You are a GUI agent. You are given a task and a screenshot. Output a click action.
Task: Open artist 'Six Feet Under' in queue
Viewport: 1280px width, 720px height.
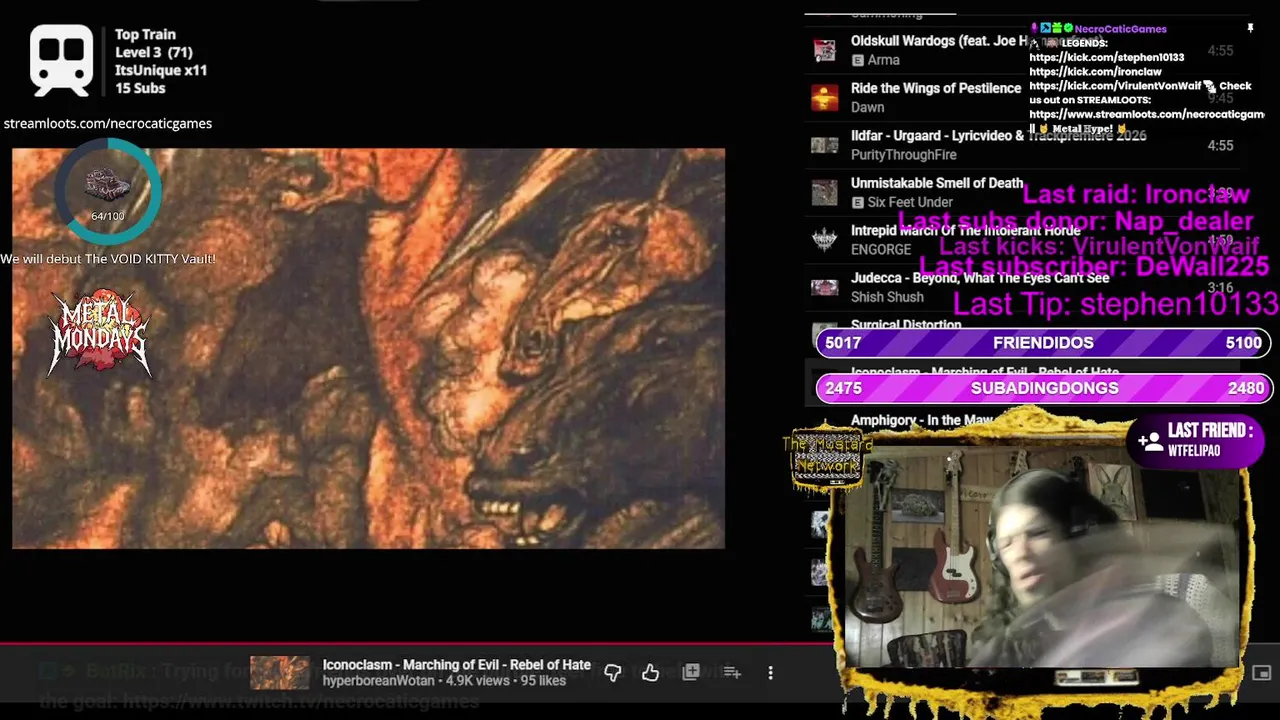pos(910,202)
